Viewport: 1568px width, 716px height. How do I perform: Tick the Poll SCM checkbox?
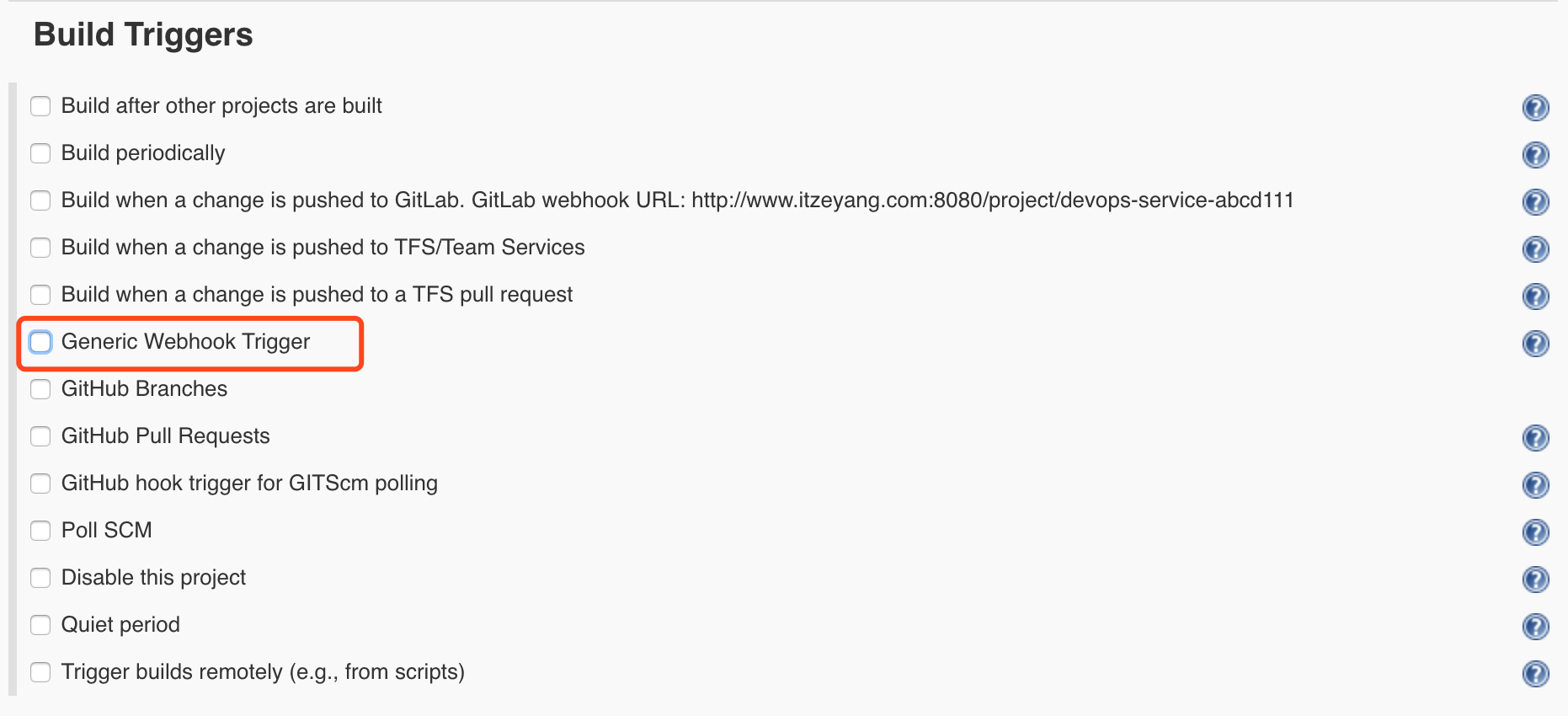point(40,531)
